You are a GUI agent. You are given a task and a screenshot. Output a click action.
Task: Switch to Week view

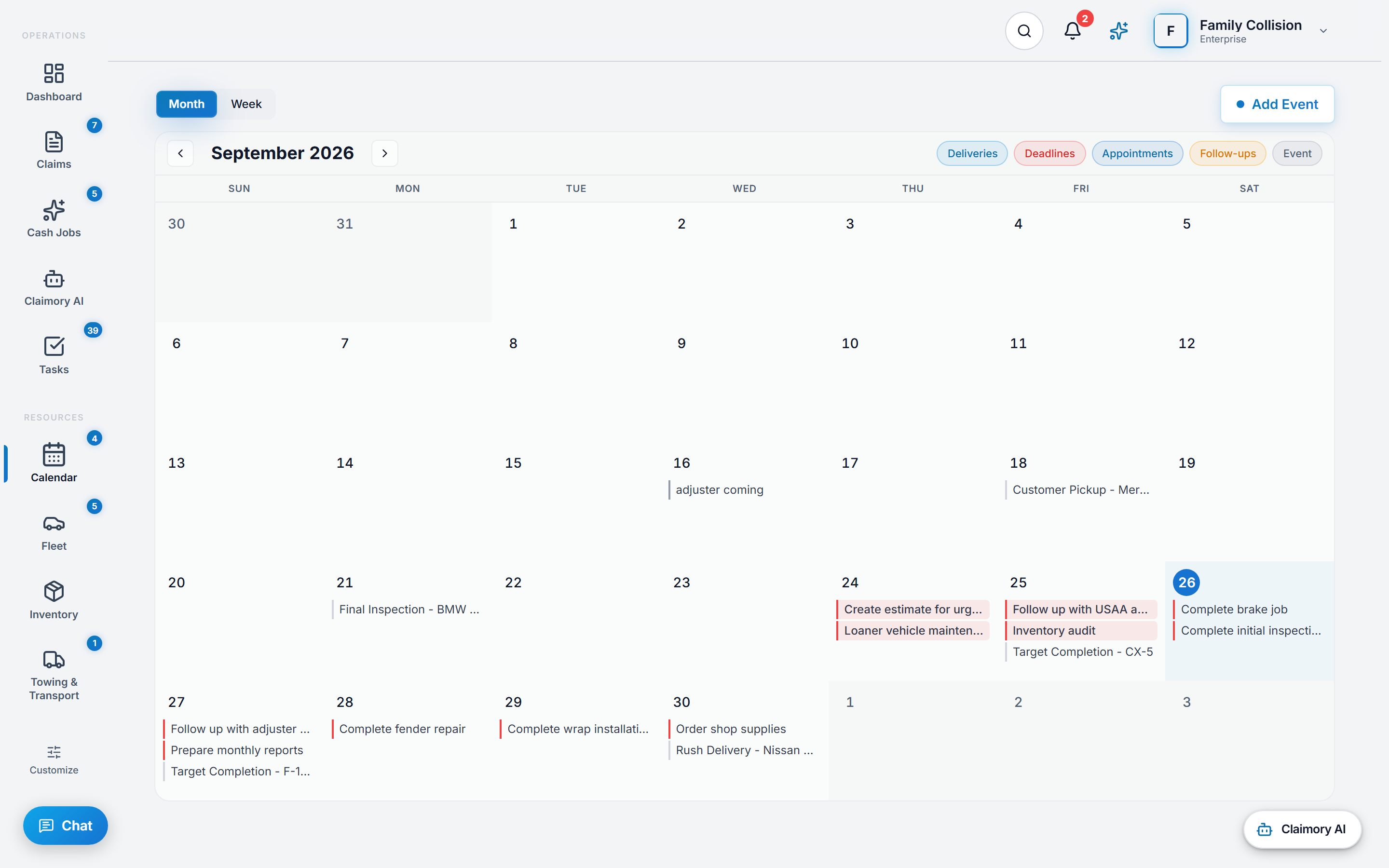pos(246,104)
